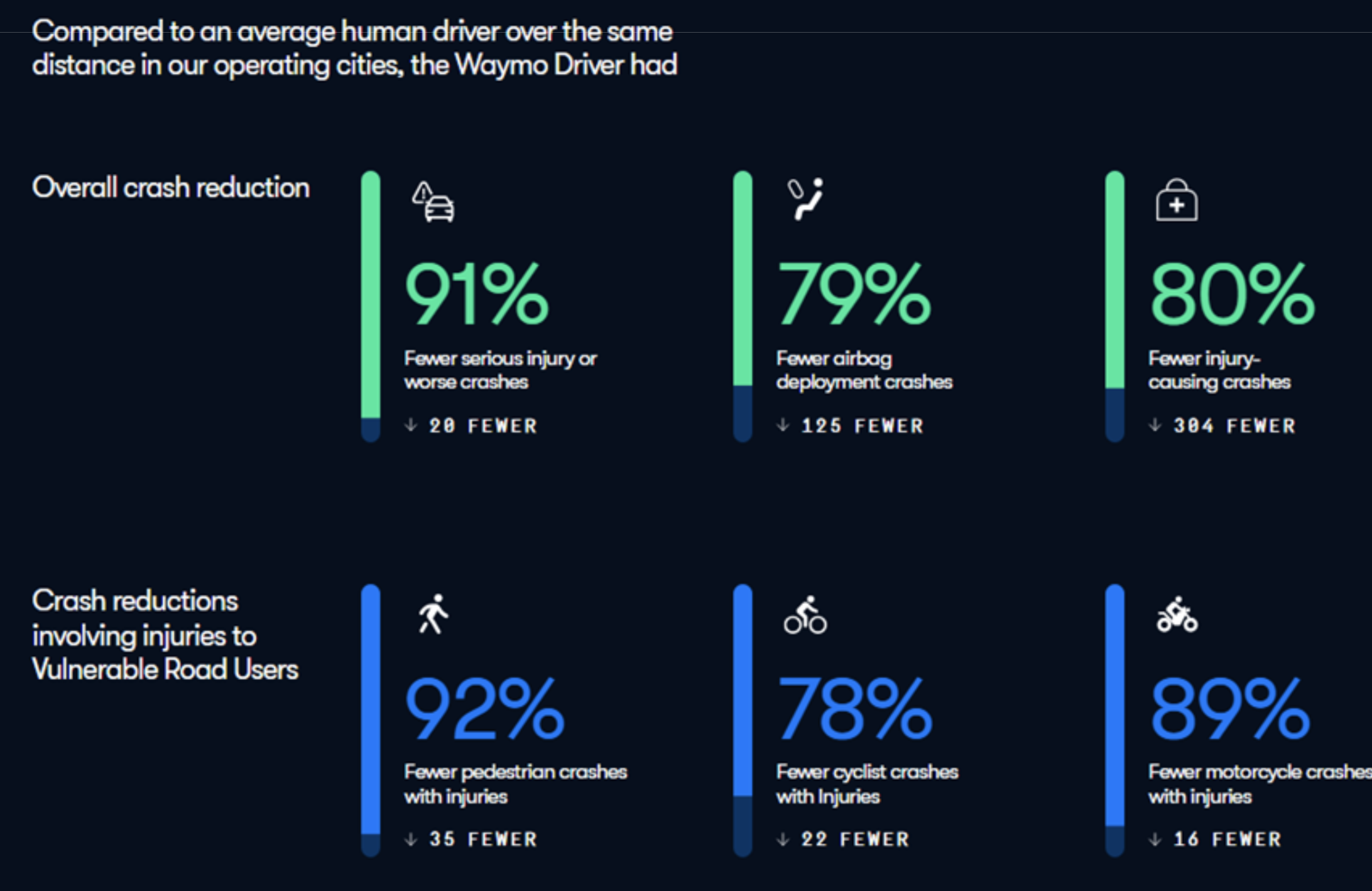Click the down arrow beside "20 FEWER"
This screenshot has height=891, width=1372.
click(x=411, y=425)
